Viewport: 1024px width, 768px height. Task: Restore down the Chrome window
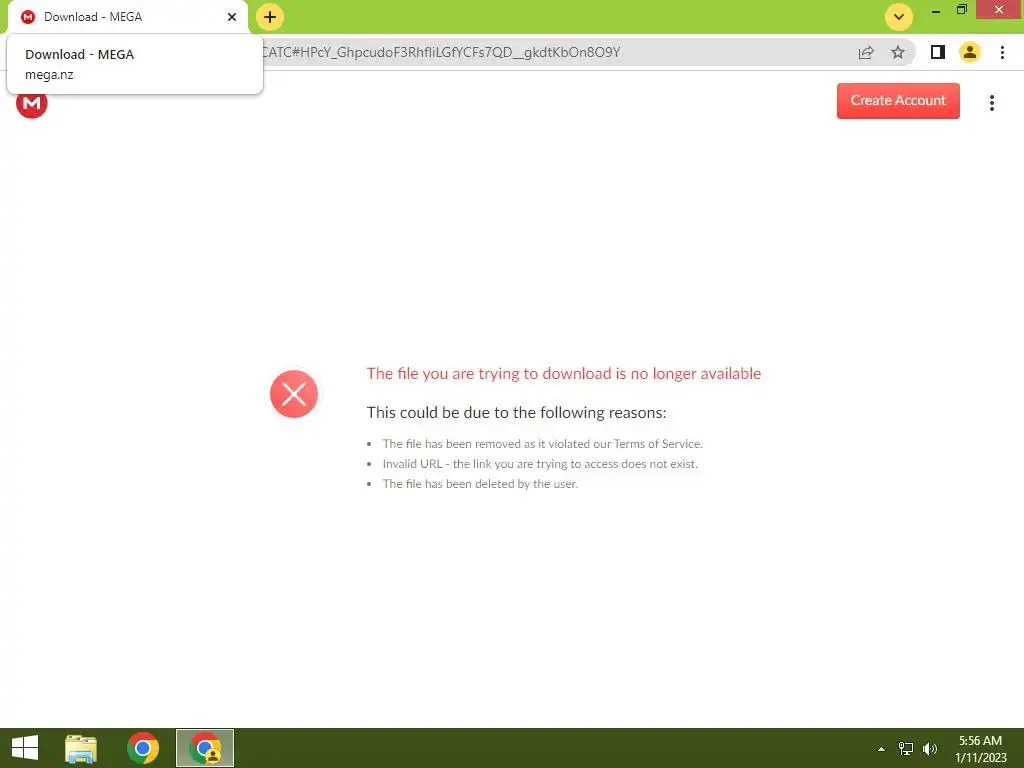961,10
